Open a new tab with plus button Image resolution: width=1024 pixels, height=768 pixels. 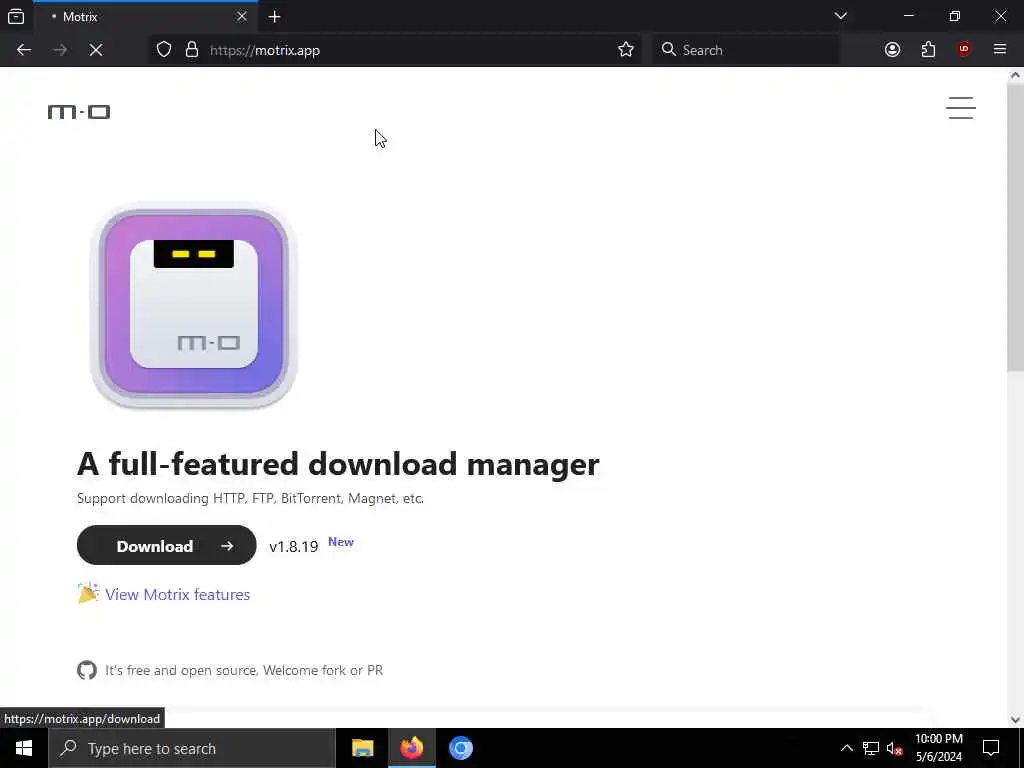pos(275,17)
